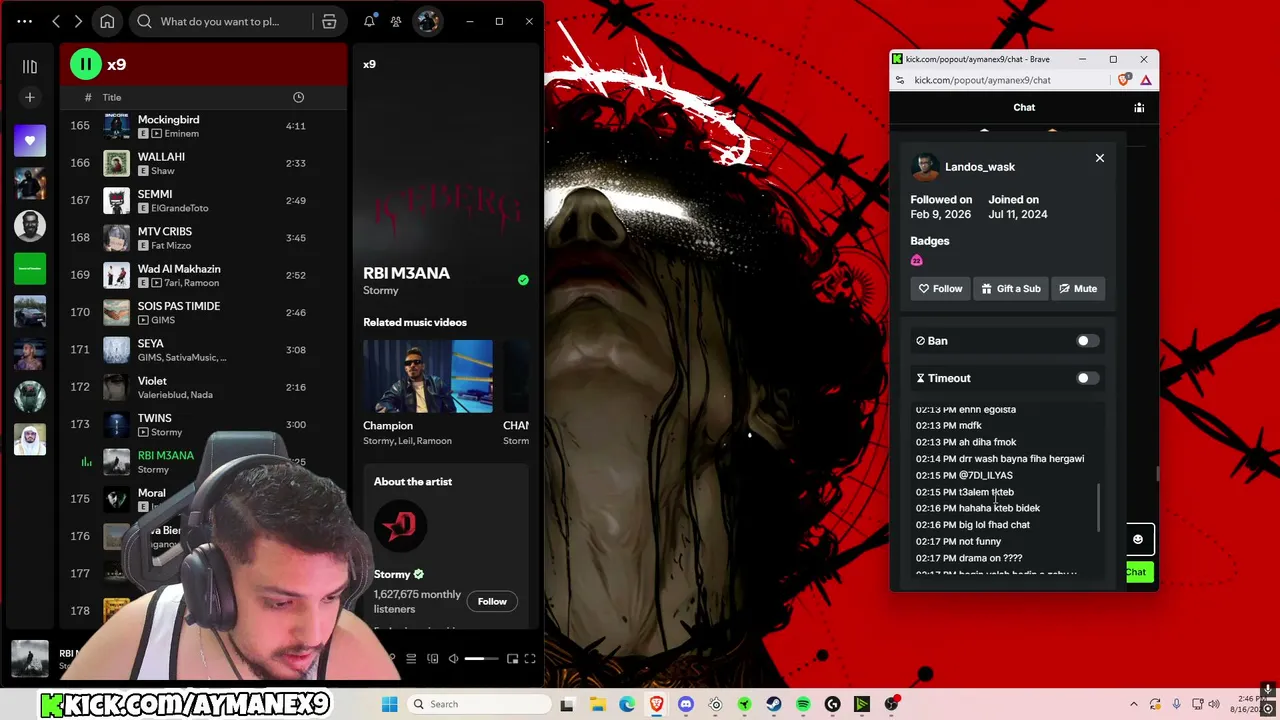Select track TWINS by Stormy
Viewport: 1280px width, 720px height.
coord(205,424)
